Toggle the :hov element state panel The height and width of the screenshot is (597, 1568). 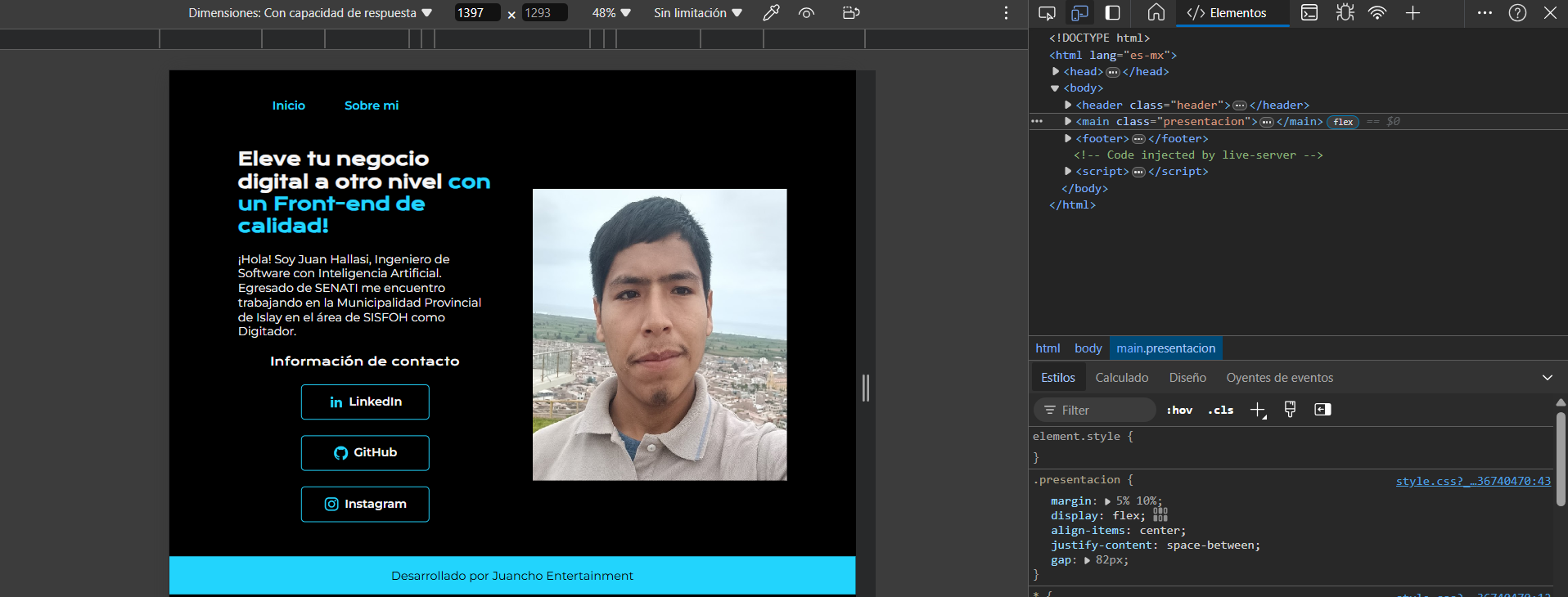(x=1179, y=410)
